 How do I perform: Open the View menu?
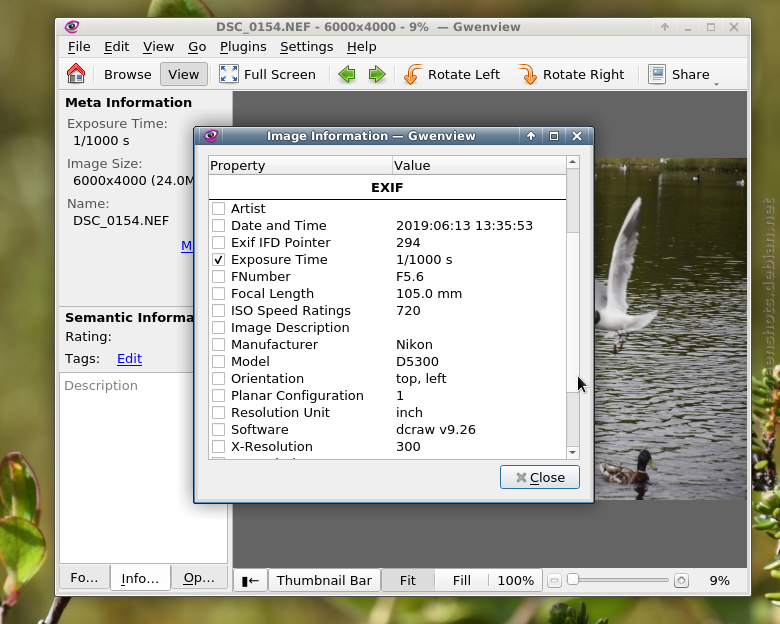[158, 46]
